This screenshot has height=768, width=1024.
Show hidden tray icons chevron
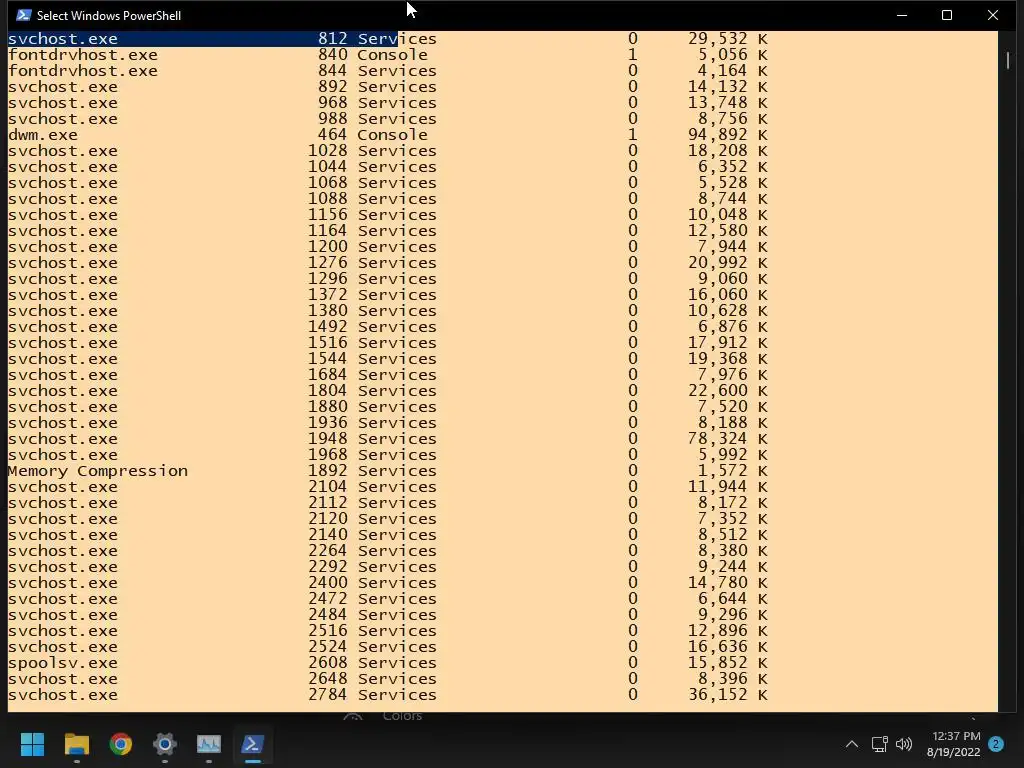pyautogui.click(x=852, y=744)
